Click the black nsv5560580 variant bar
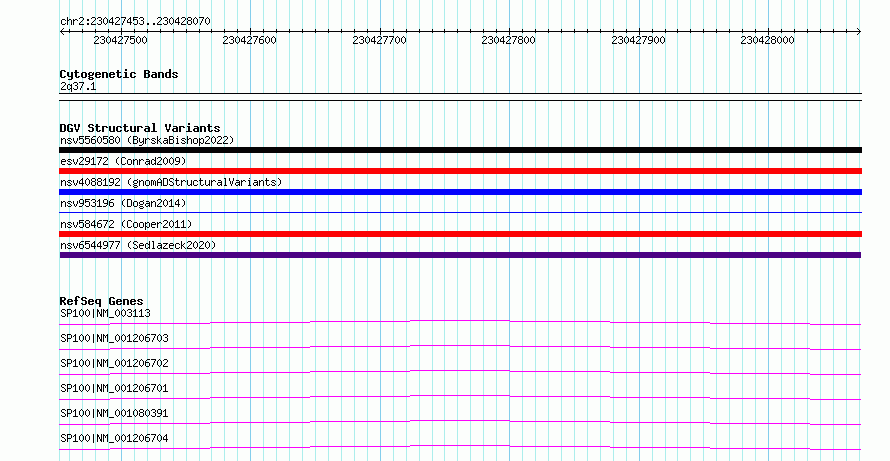Screen dimensions: 890x461 tap(461, 150)
